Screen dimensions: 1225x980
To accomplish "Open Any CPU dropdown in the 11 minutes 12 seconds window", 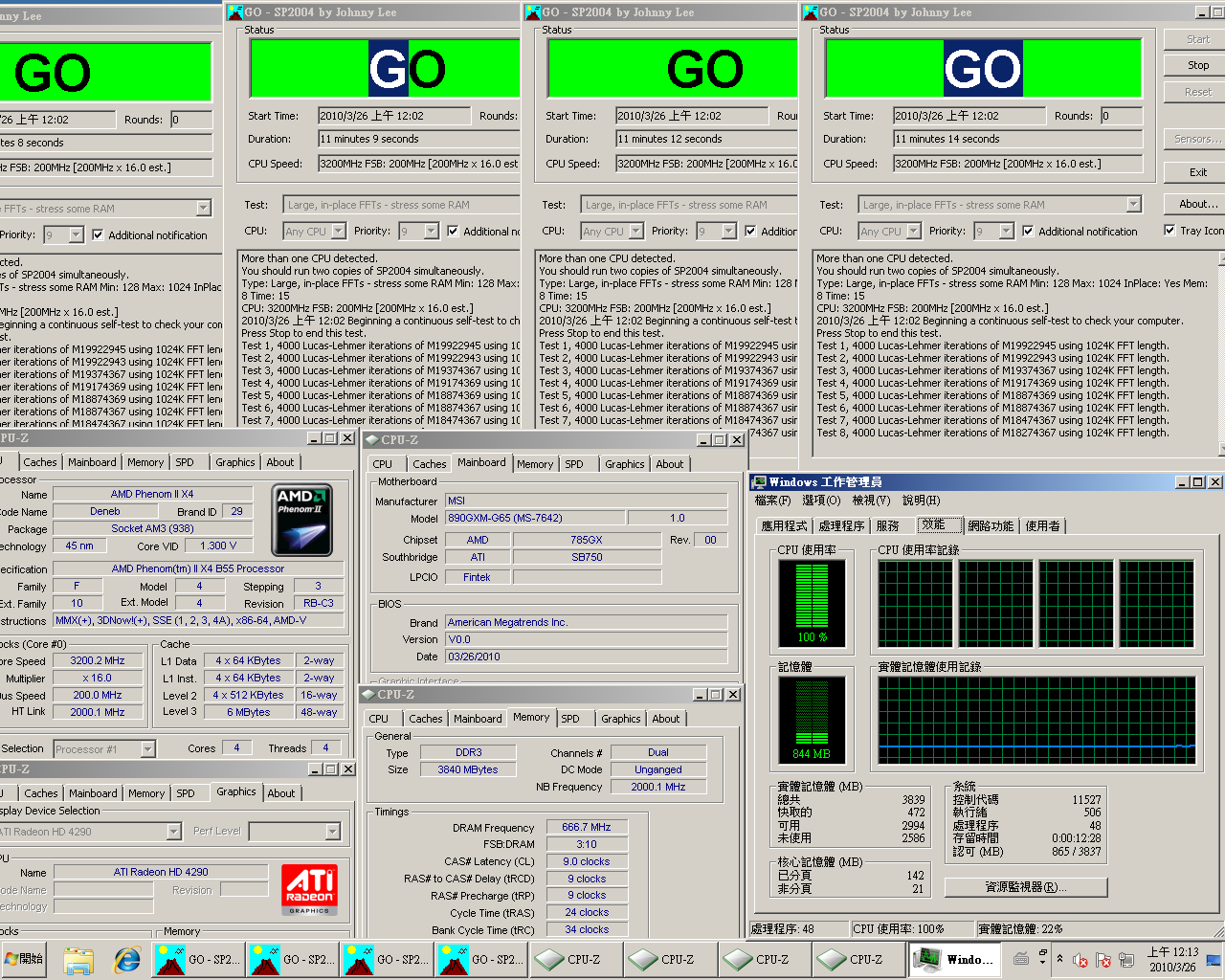I will tap(635, 231).
